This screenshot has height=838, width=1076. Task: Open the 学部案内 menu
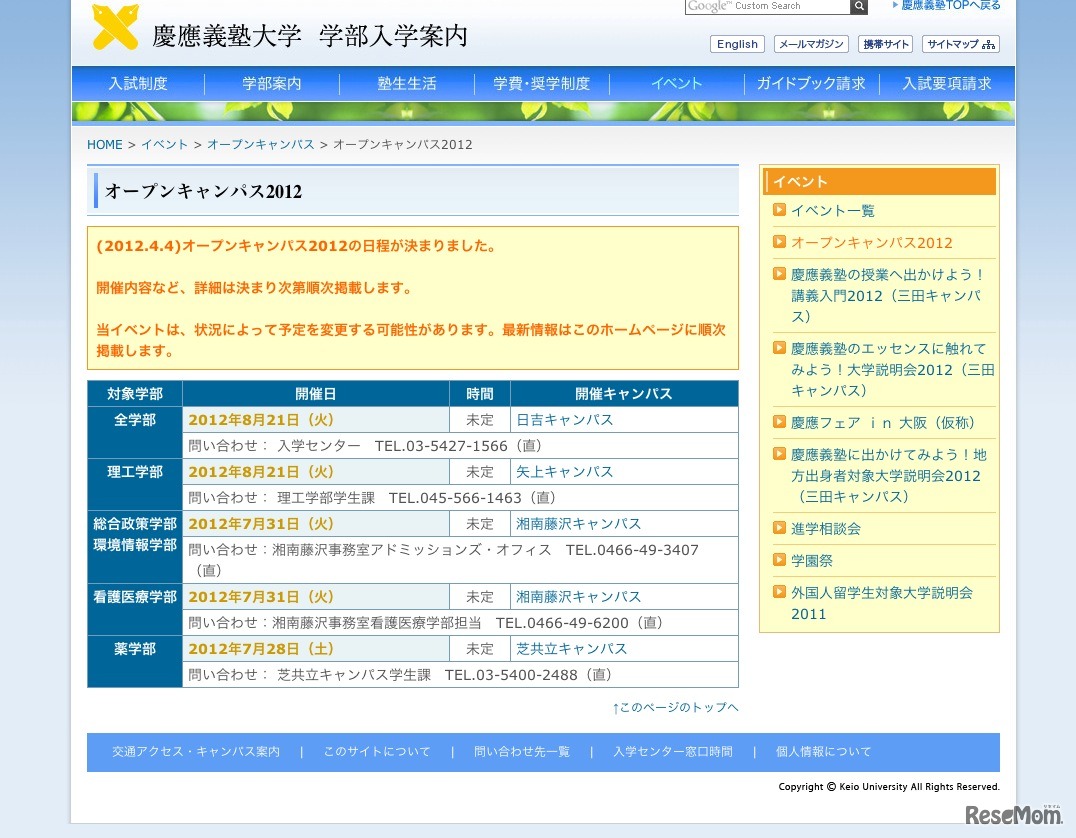(x=272, y=84)
